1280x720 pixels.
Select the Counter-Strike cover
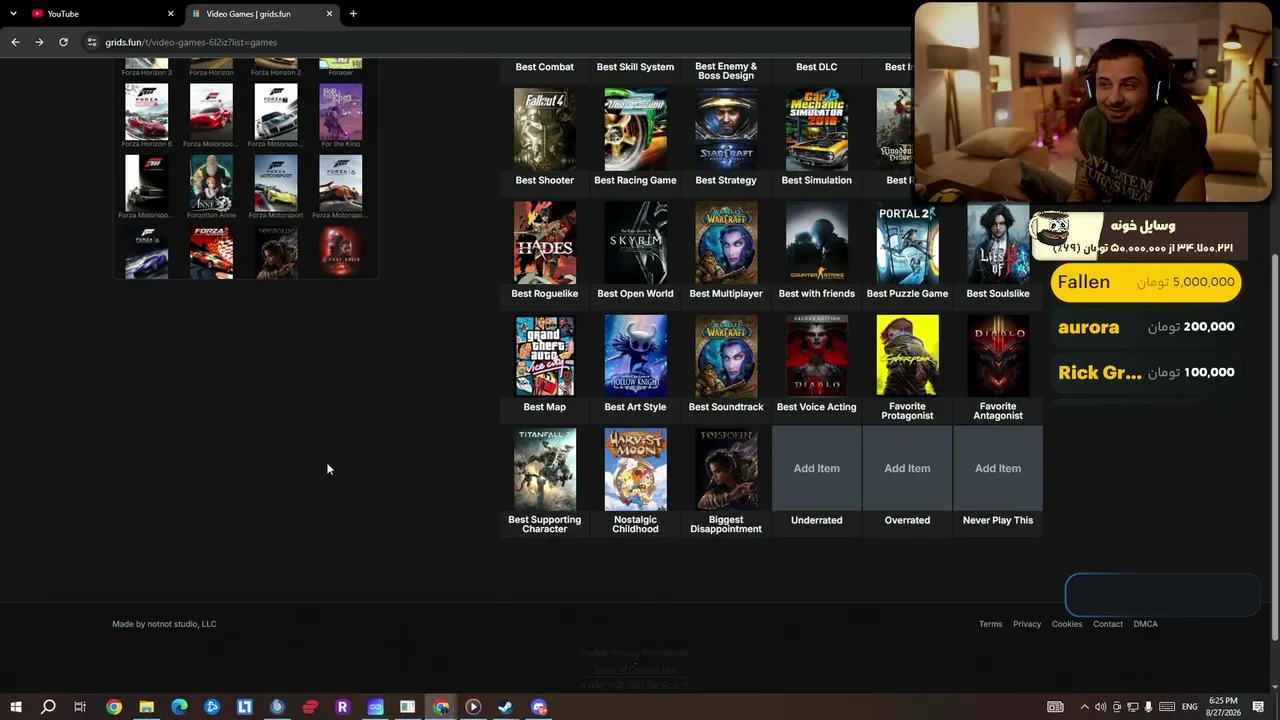[817, 243]
